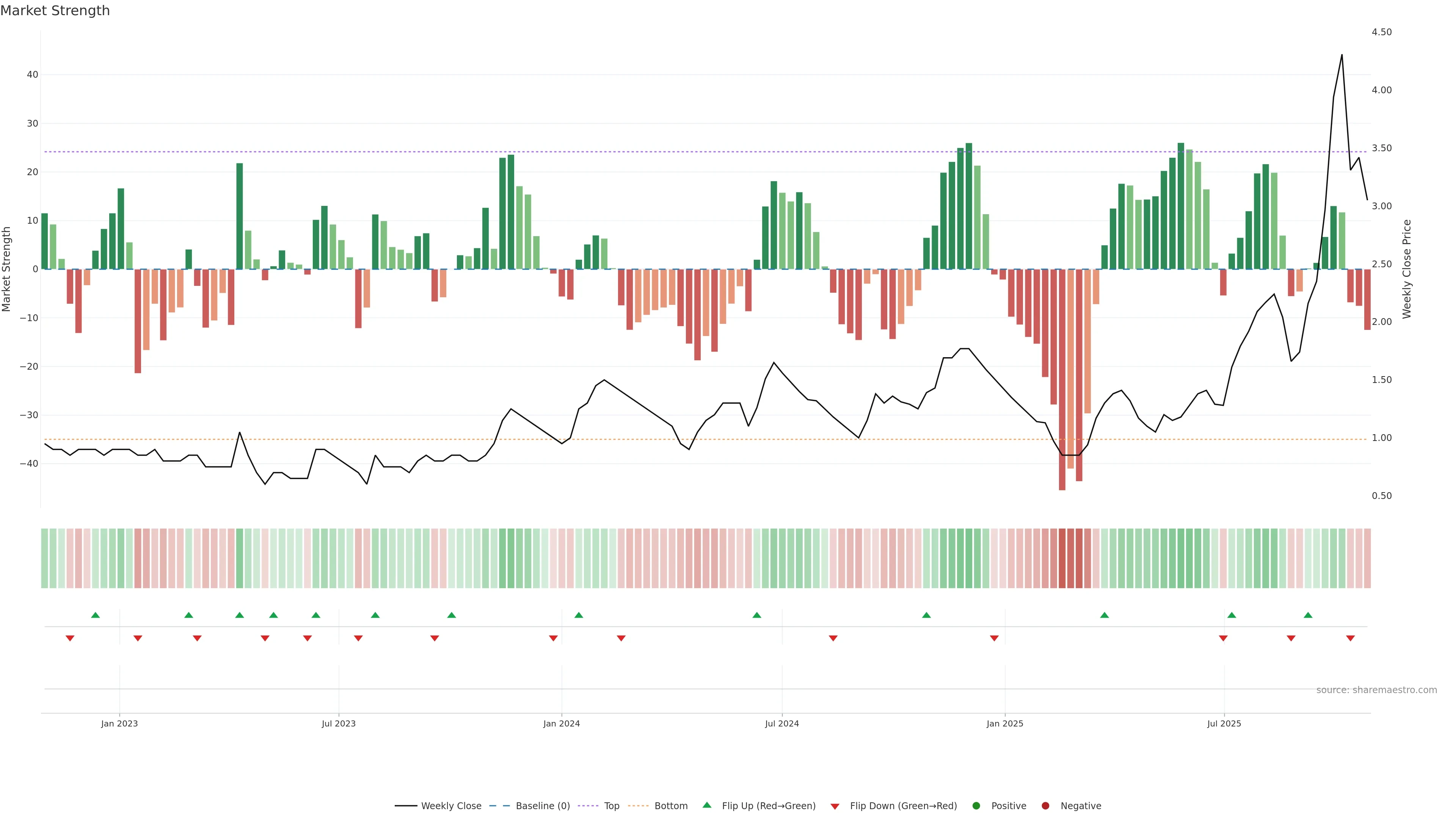
Task: Click the Weekly Close Price axis title
Action: (x=1407, y=269)
